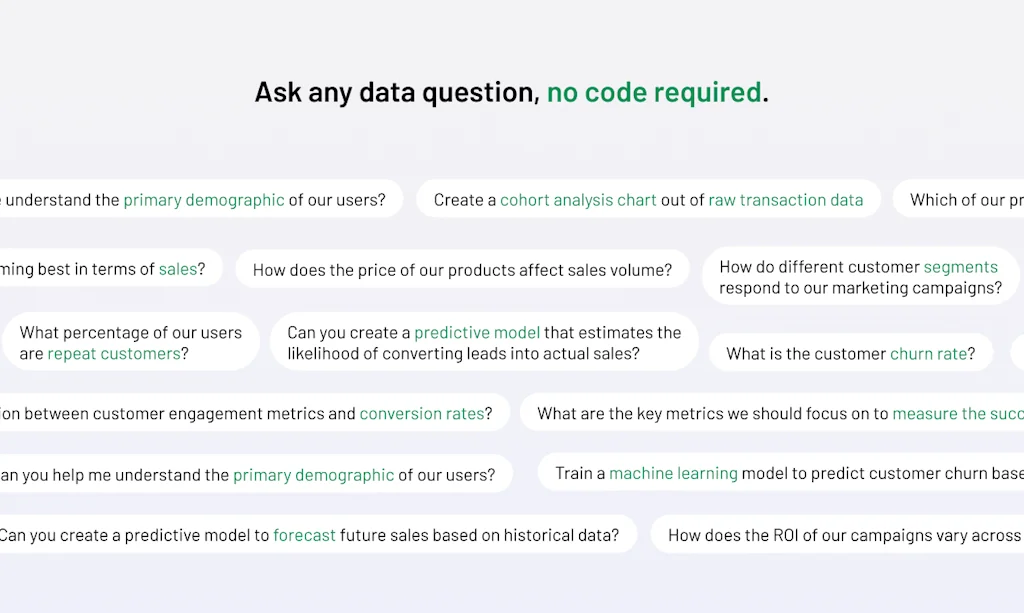Click the 'no code required' heading text
Viewport: 1024px width, 613px height.
[x=655, y=92]
